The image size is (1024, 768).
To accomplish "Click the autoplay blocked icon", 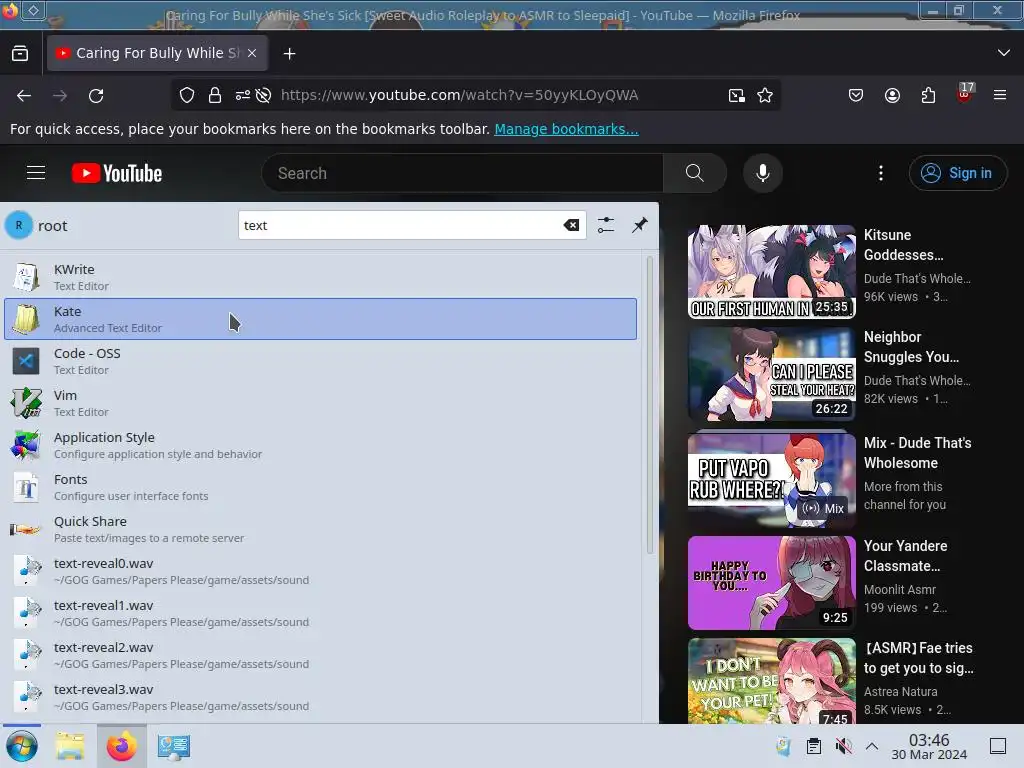I will (263, 95).
